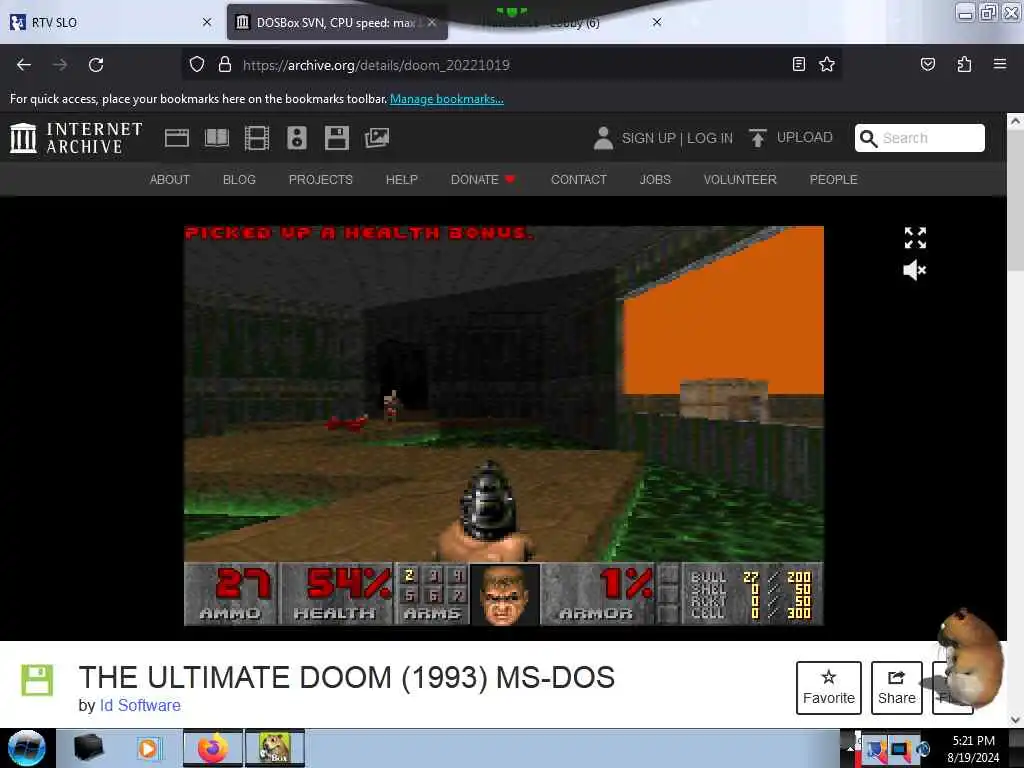Open the Texts book media icon
Viewport: 1024px width, 768px height.
[x=217, y=138]
